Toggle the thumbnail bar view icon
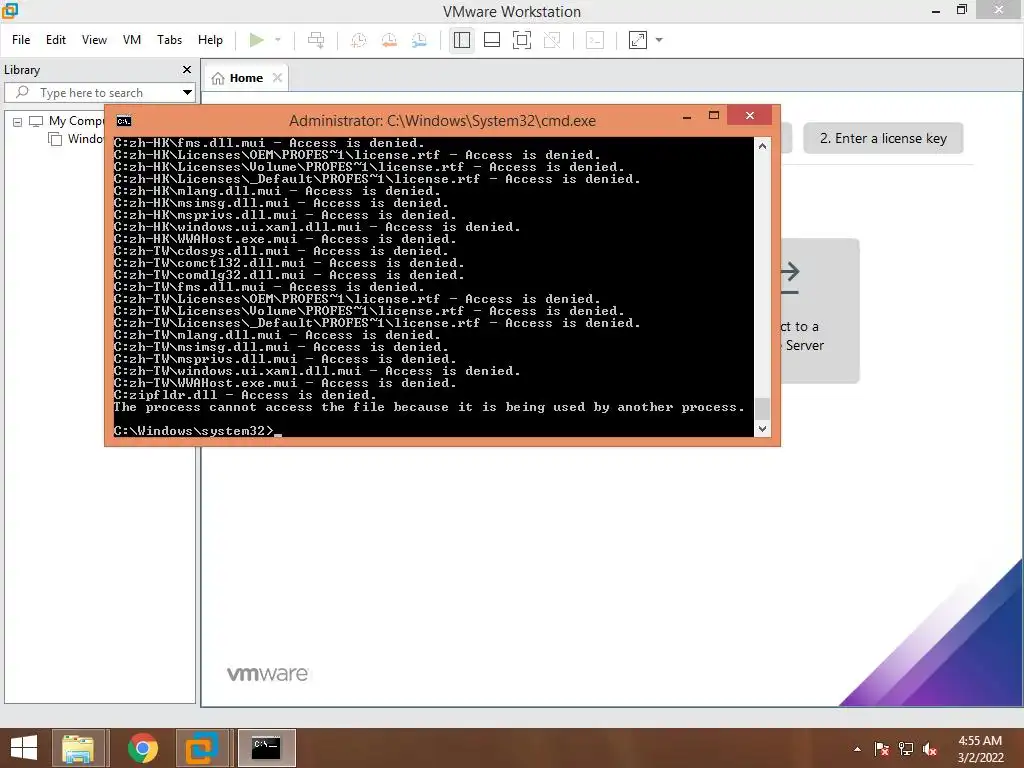Screen dimensions: 1024x768 (x=492, y=40)
